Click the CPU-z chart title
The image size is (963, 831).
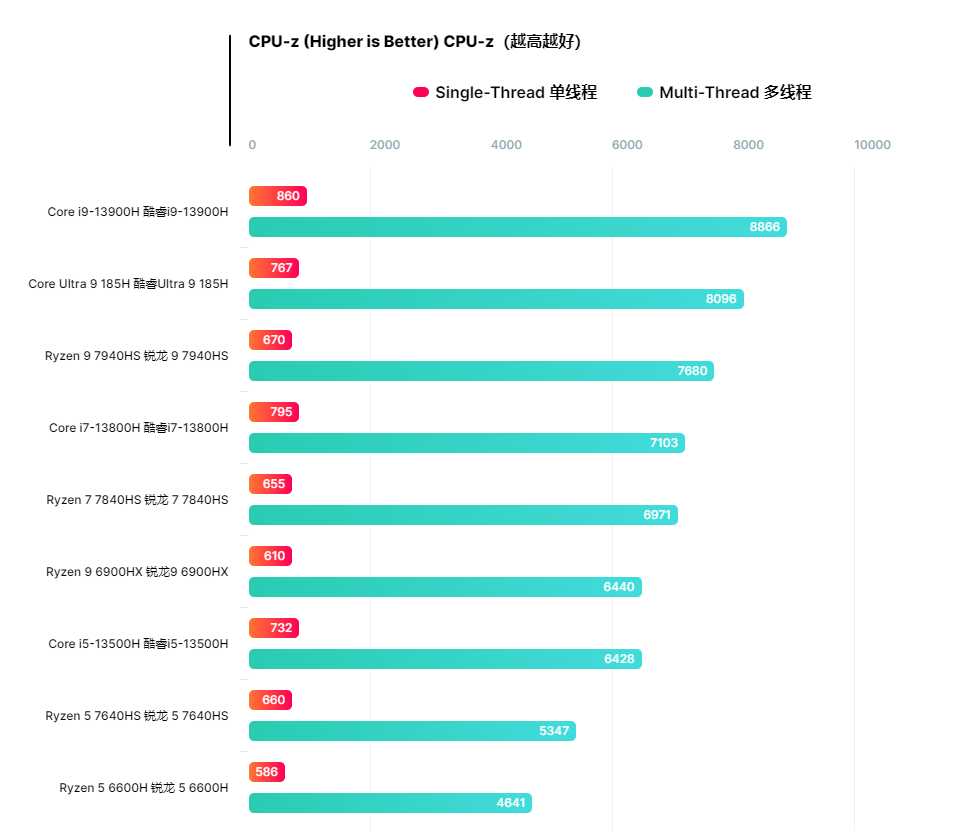(414, 42)
